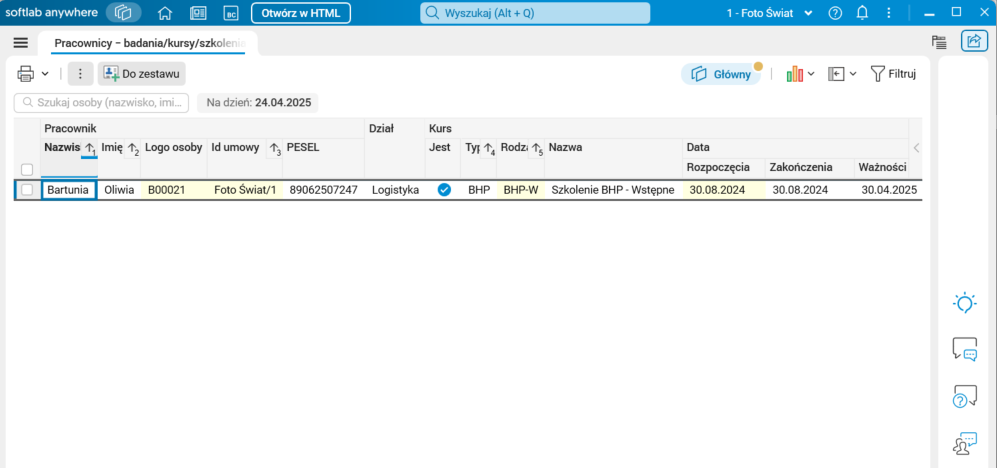Sort by Rodzaj column arrow 5
This screenshot has width=997, height=468.
tap(537, 149)
